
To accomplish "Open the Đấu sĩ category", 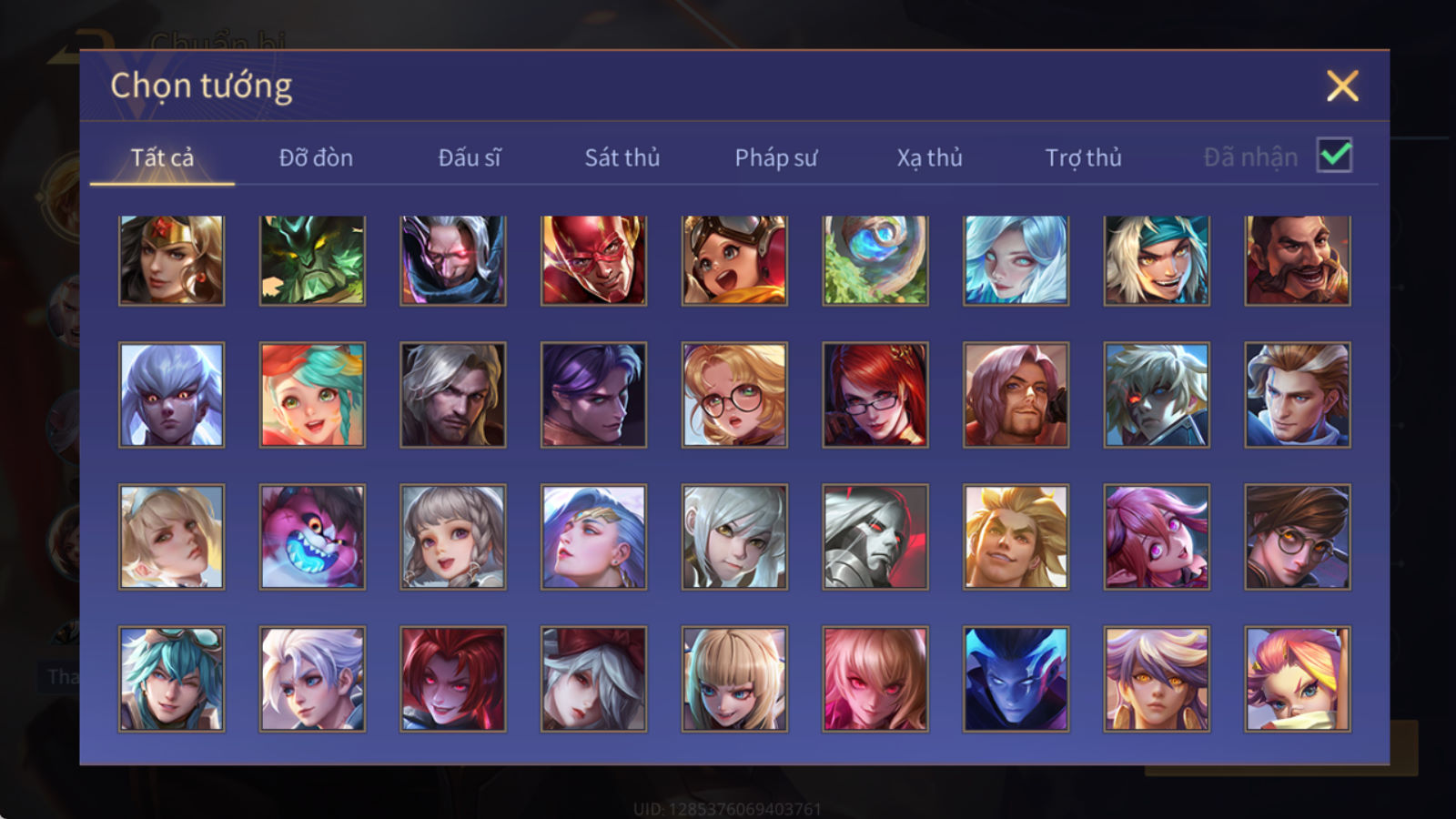I will pos(470,157).
